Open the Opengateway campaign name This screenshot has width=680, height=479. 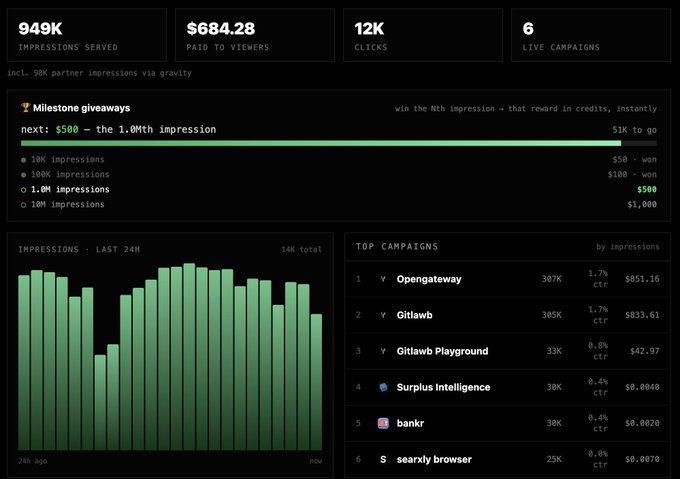(x=429, y=279)
